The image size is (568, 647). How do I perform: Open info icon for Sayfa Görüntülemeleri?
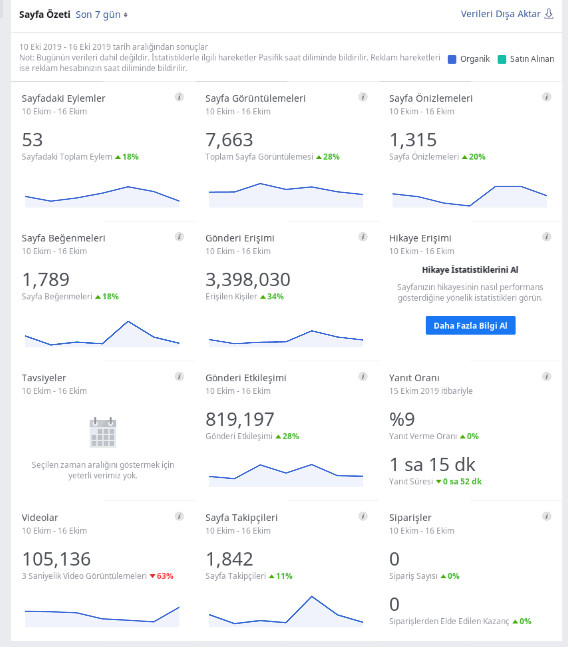coord(363,97)
